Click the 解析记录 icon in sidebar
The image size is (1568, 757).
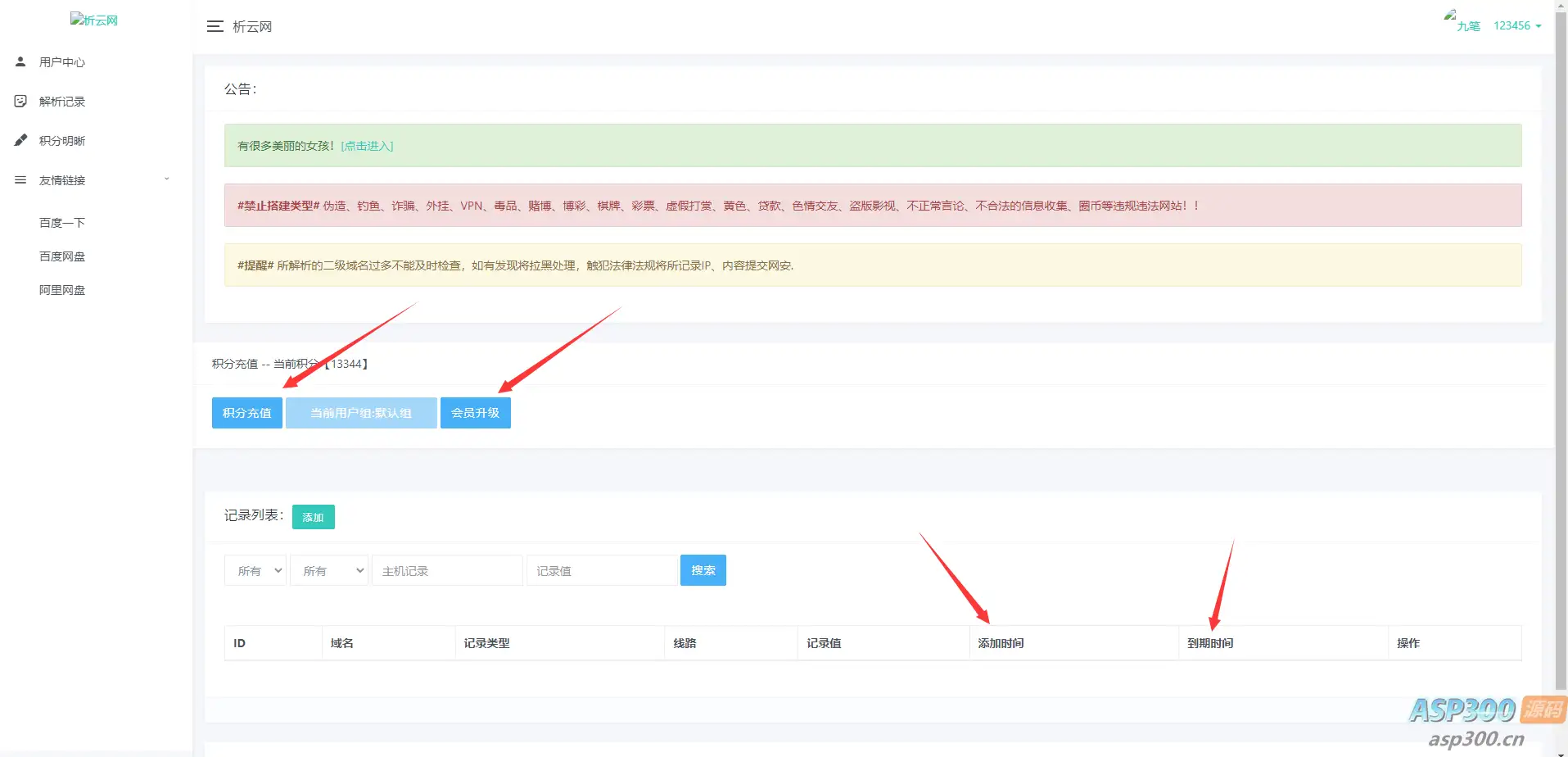[20, 101]
